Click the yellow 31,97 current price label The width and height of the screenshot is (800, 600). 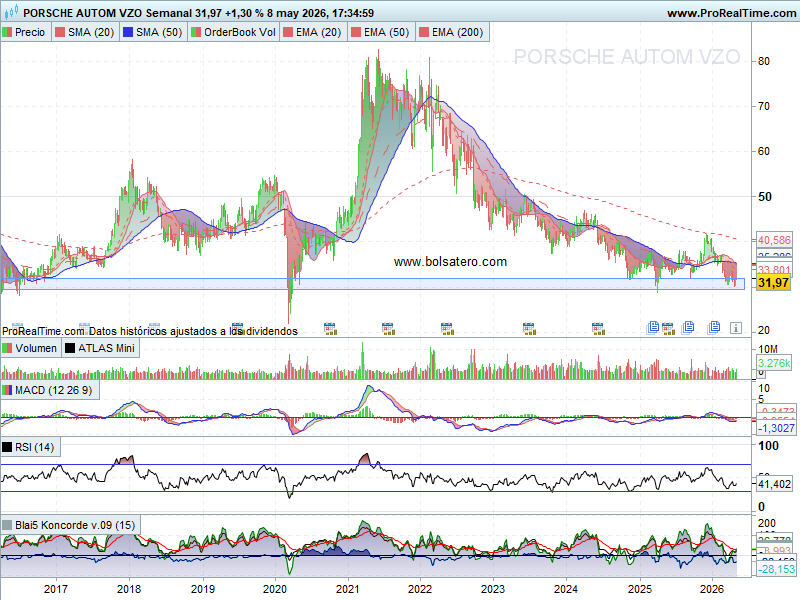point(773,283)
